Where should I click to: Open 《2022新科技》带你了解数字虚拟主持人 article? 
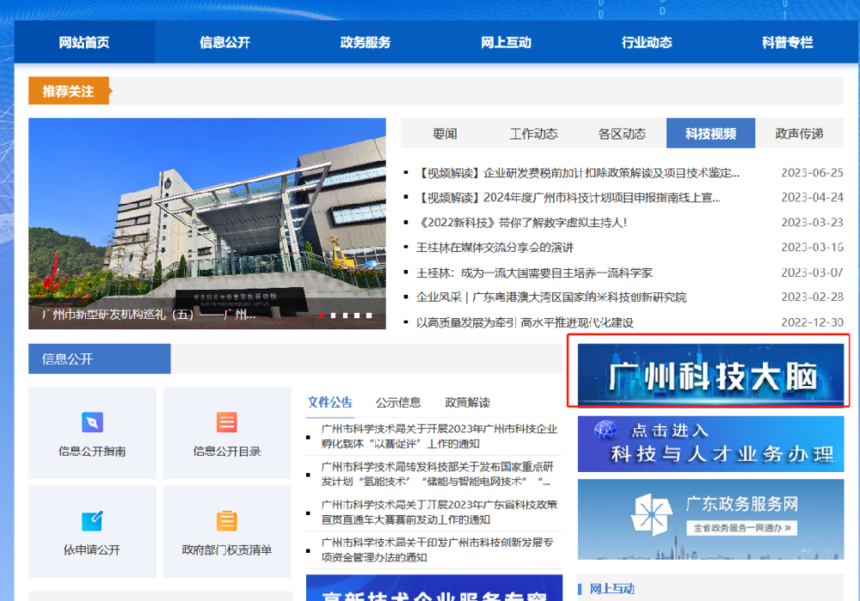pyautogui.click(x=522, y=223)
